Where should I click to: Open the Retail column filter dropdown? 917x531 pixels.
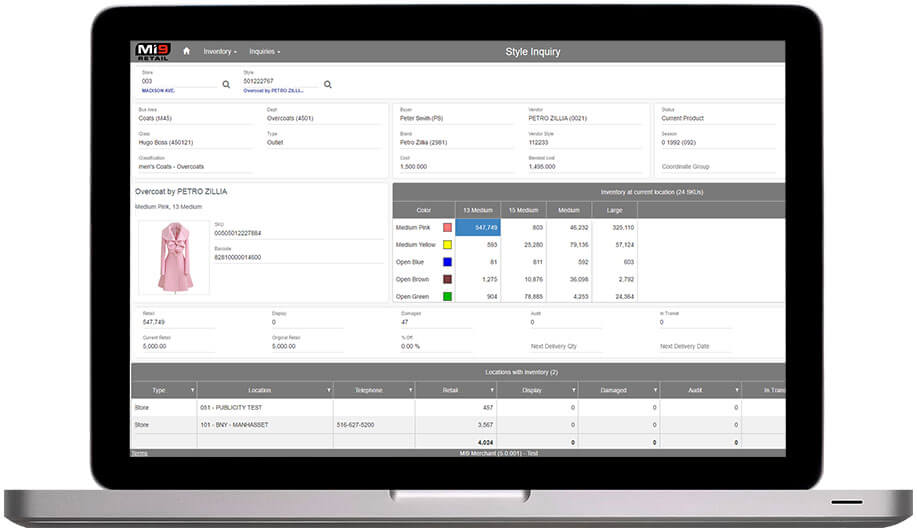coord(492,390)
